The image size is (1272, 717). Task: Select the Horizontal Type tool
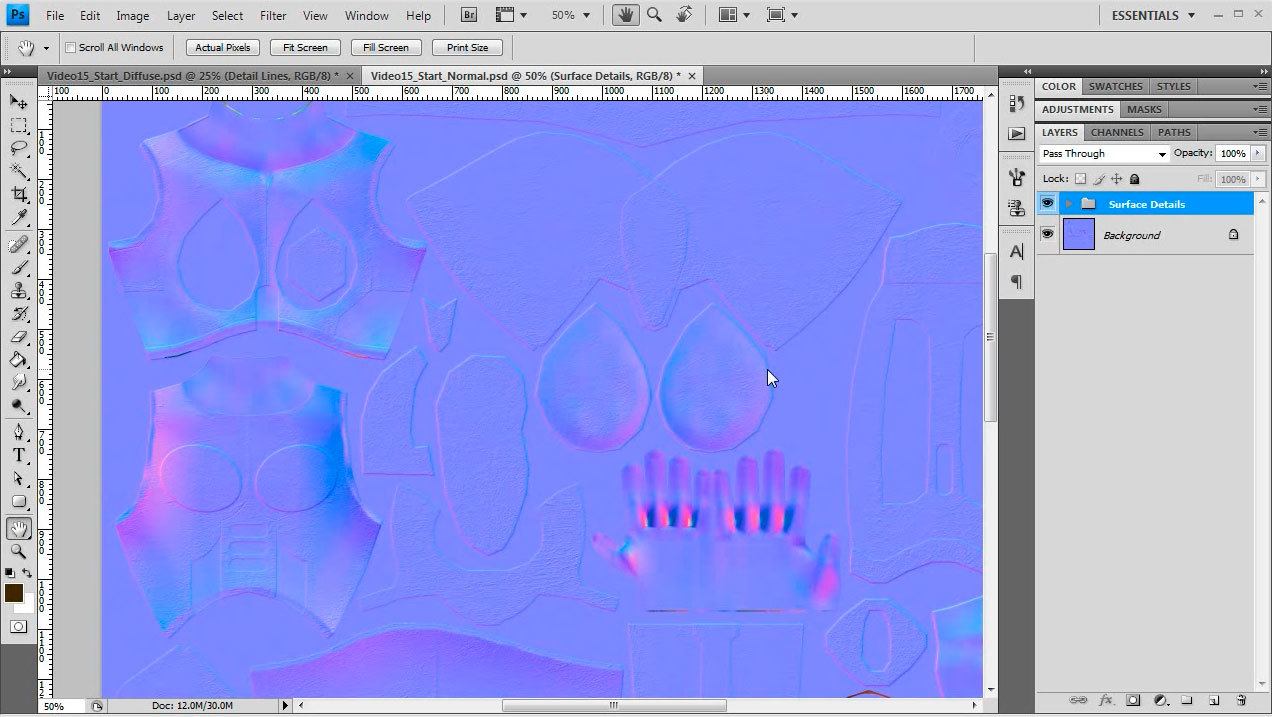(19, 455)
